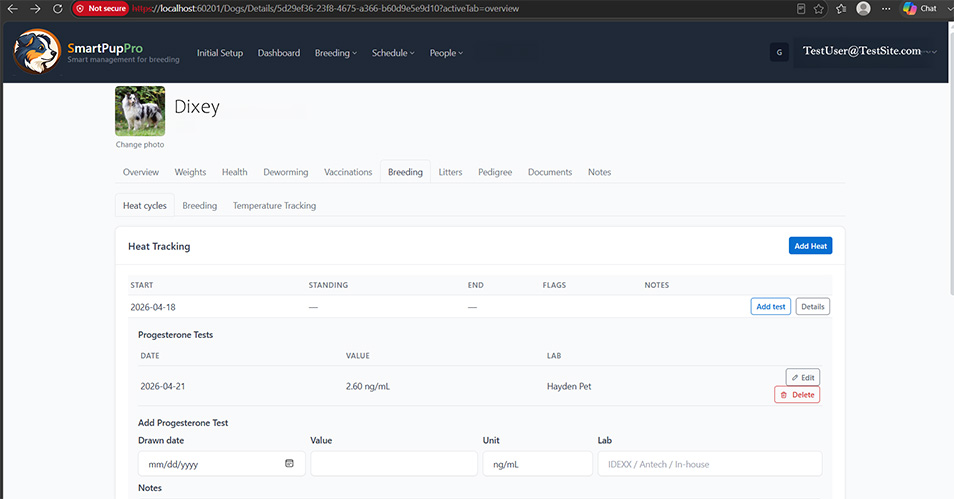Select the Breeding sub-tab next to Heat cycles
The image size is (954, 499).
coord(200,206)
